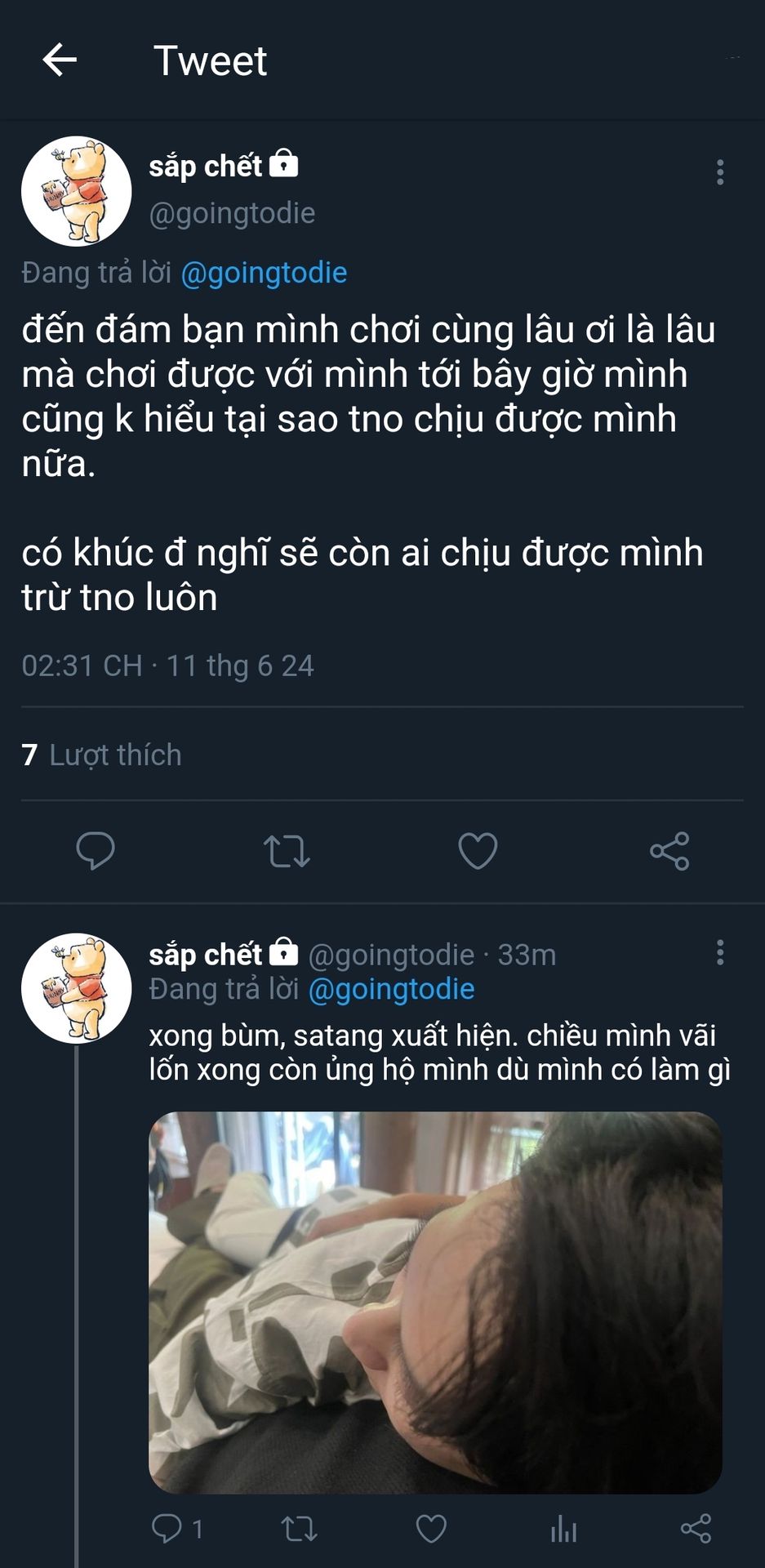Image resolution: width=765 pixels, height=1568 pixels.
Task: View analytics for the reply tweet
Action: coord(563,1528)
